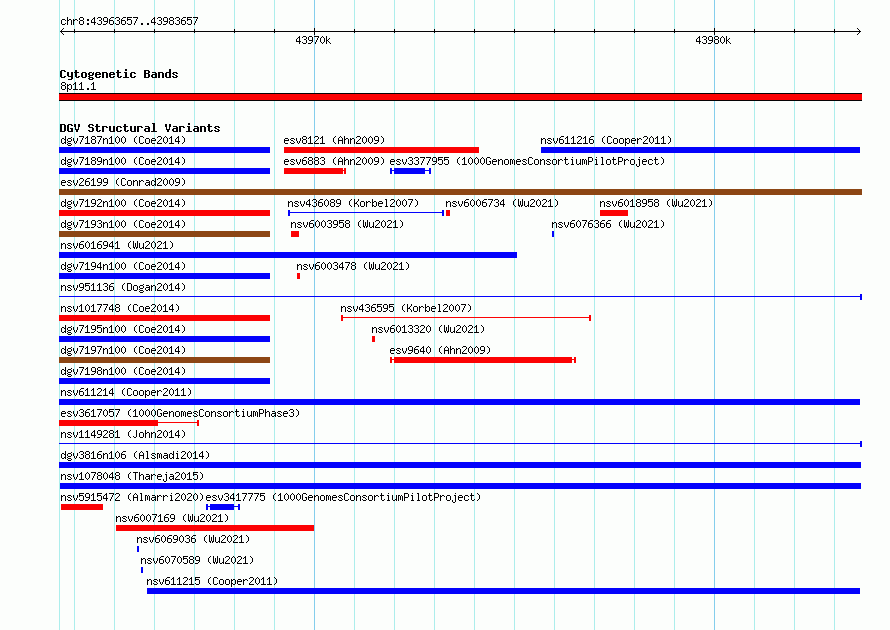Click dgv7198n100 (Coe2014) label
Screen dimensions: 890x630
pyautogui.click(x=123, y=371)
